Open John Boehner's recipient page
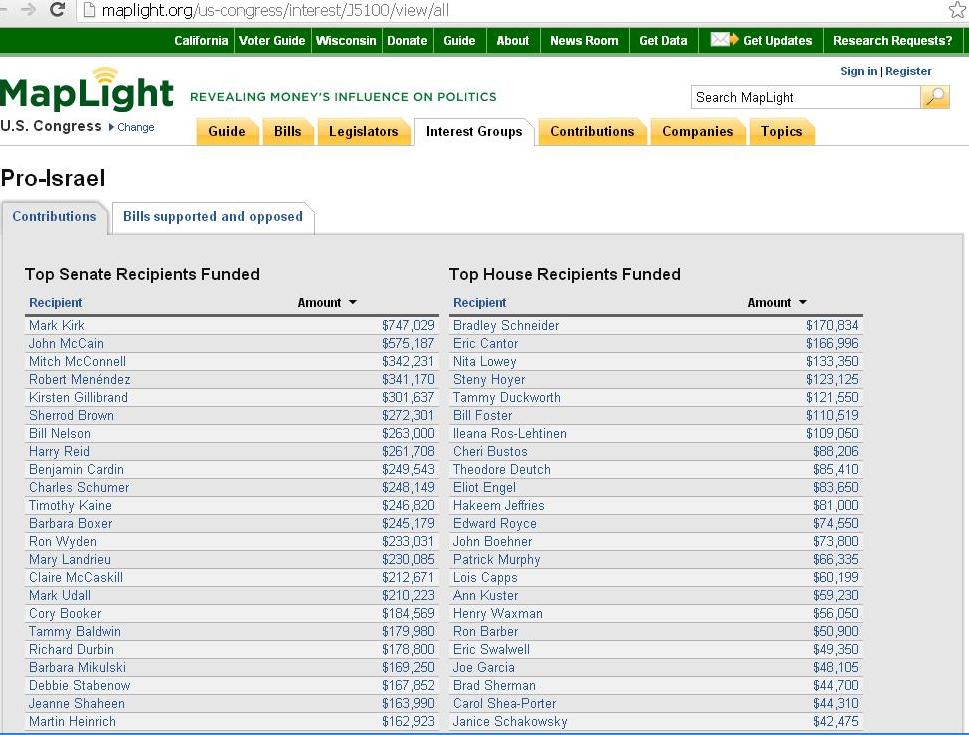Screen dimensions: 969x735 (x=493, y=542)
